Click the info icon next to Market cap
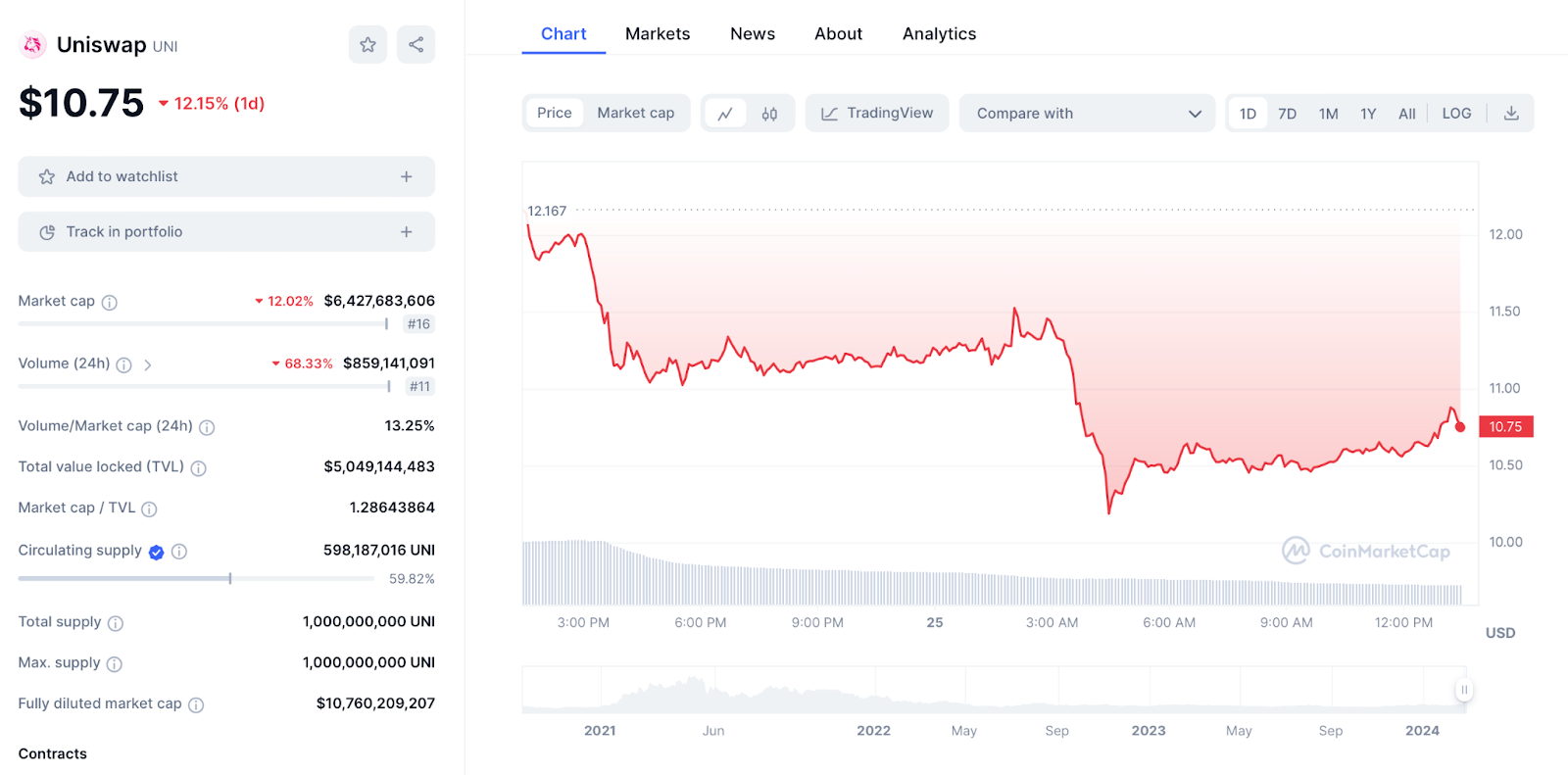The image size is (1568, 775). coord(110,303)
